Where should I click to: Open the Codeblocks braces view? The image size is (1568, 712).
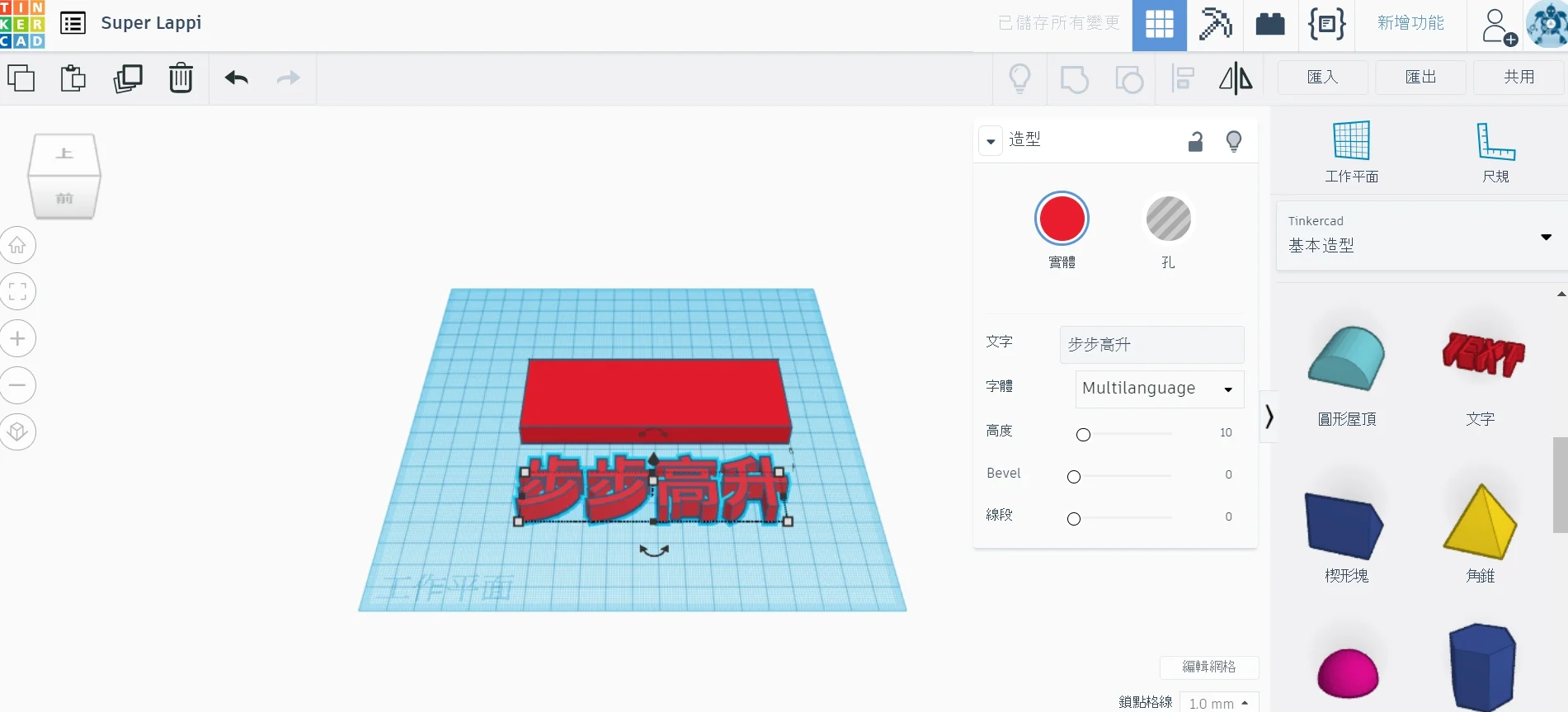1327,25
